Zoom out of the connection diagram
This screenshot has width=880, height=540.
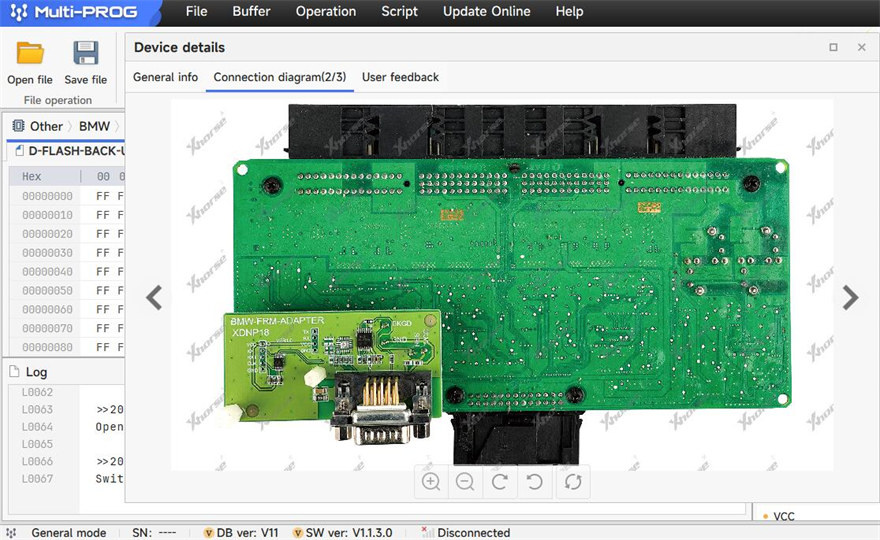(x=465, y=482)
